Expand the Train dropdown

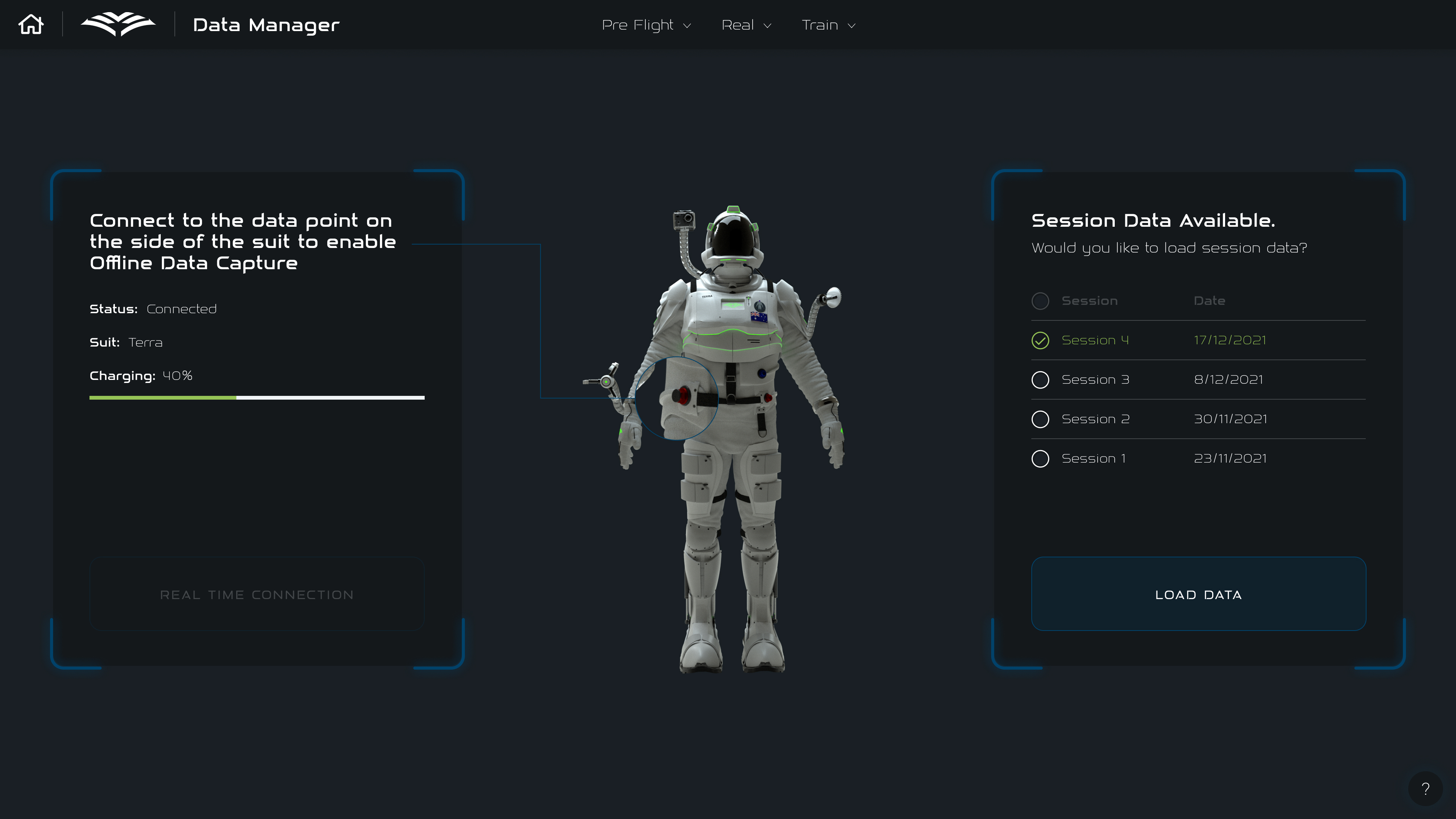point(827,25)
